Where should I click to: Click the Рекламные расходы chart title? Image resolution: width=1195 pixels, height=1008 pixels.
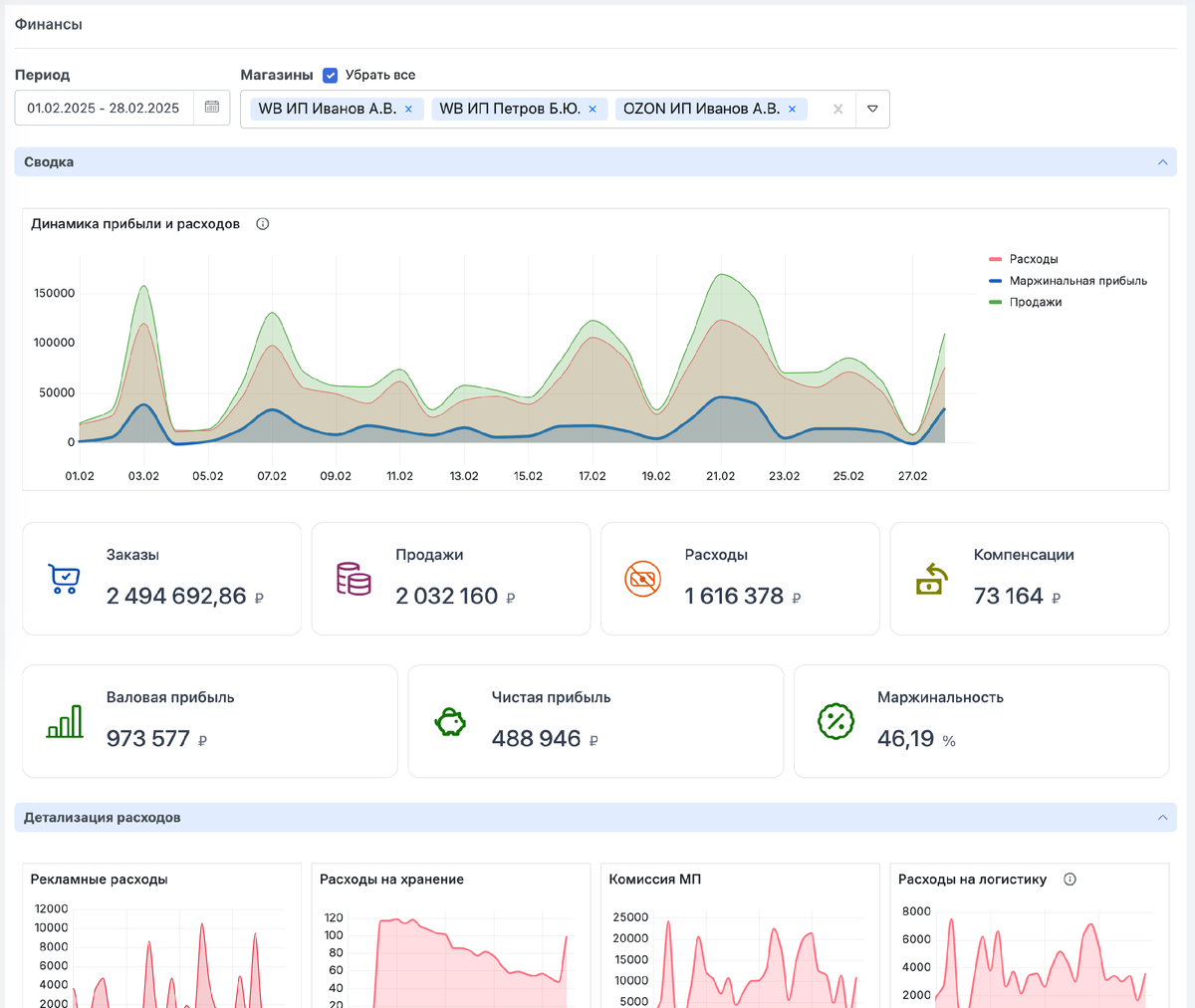(x=100, y=880)
